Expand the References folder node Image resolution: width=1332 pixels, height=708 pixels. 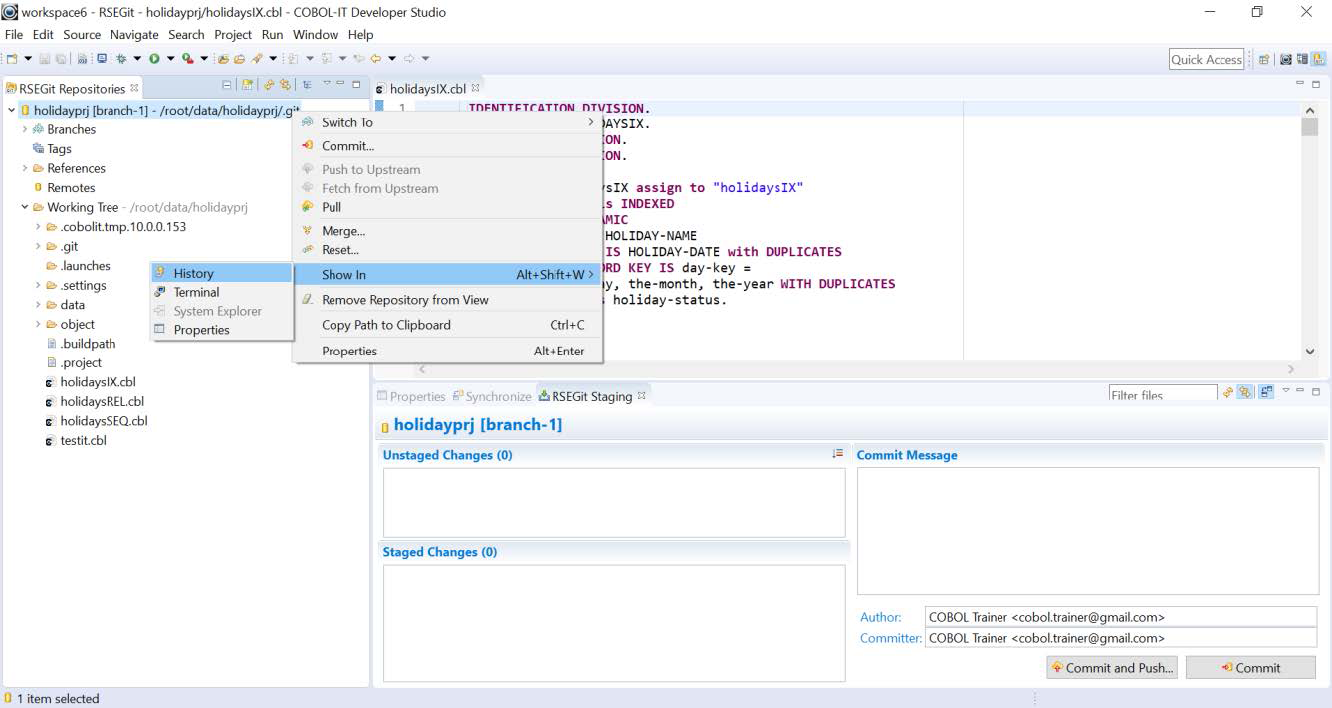click(x=25, y=168)
